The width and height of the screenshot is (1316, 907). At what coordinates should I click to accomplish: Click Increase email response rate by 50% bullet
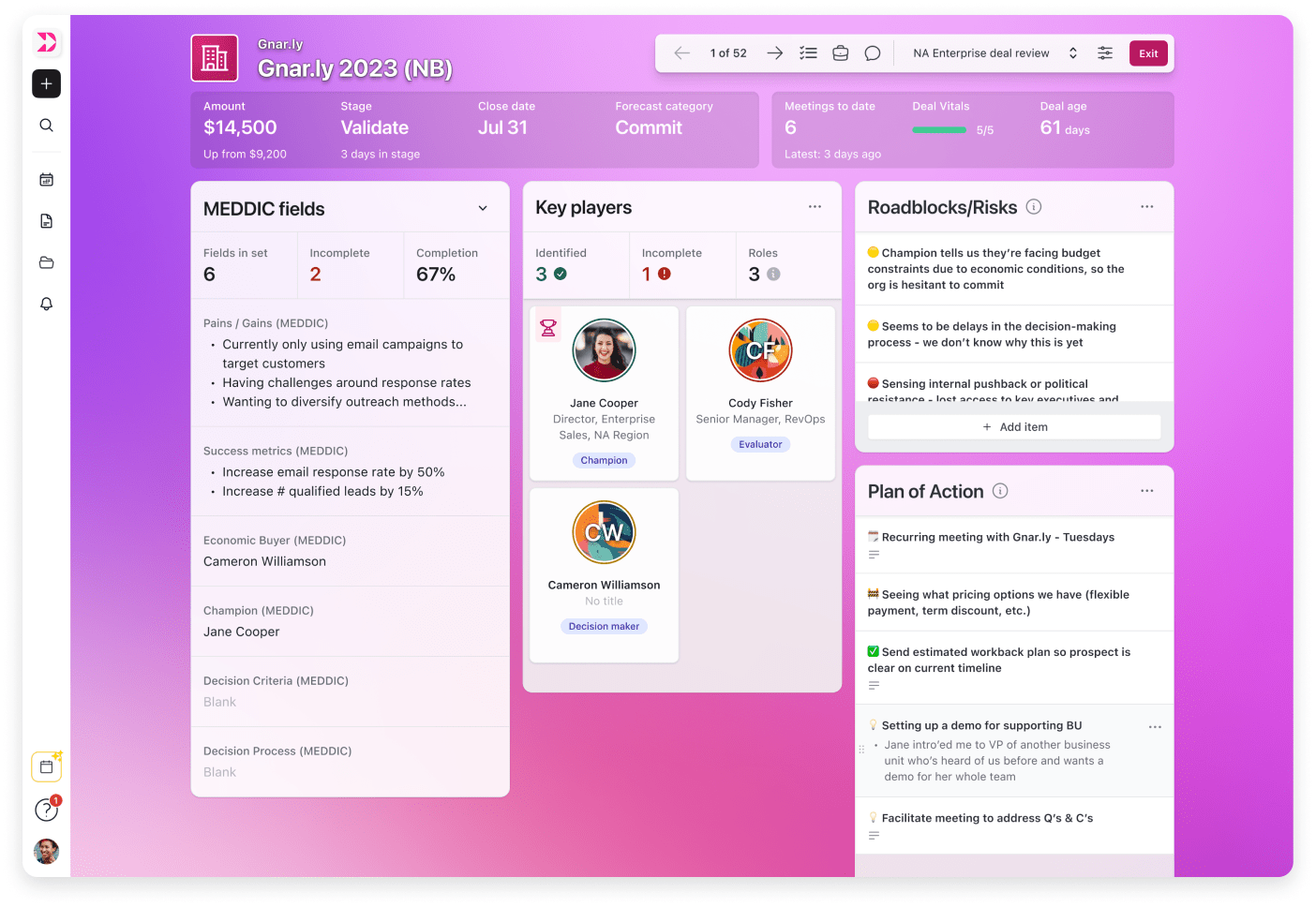click(x=333, y=472)
